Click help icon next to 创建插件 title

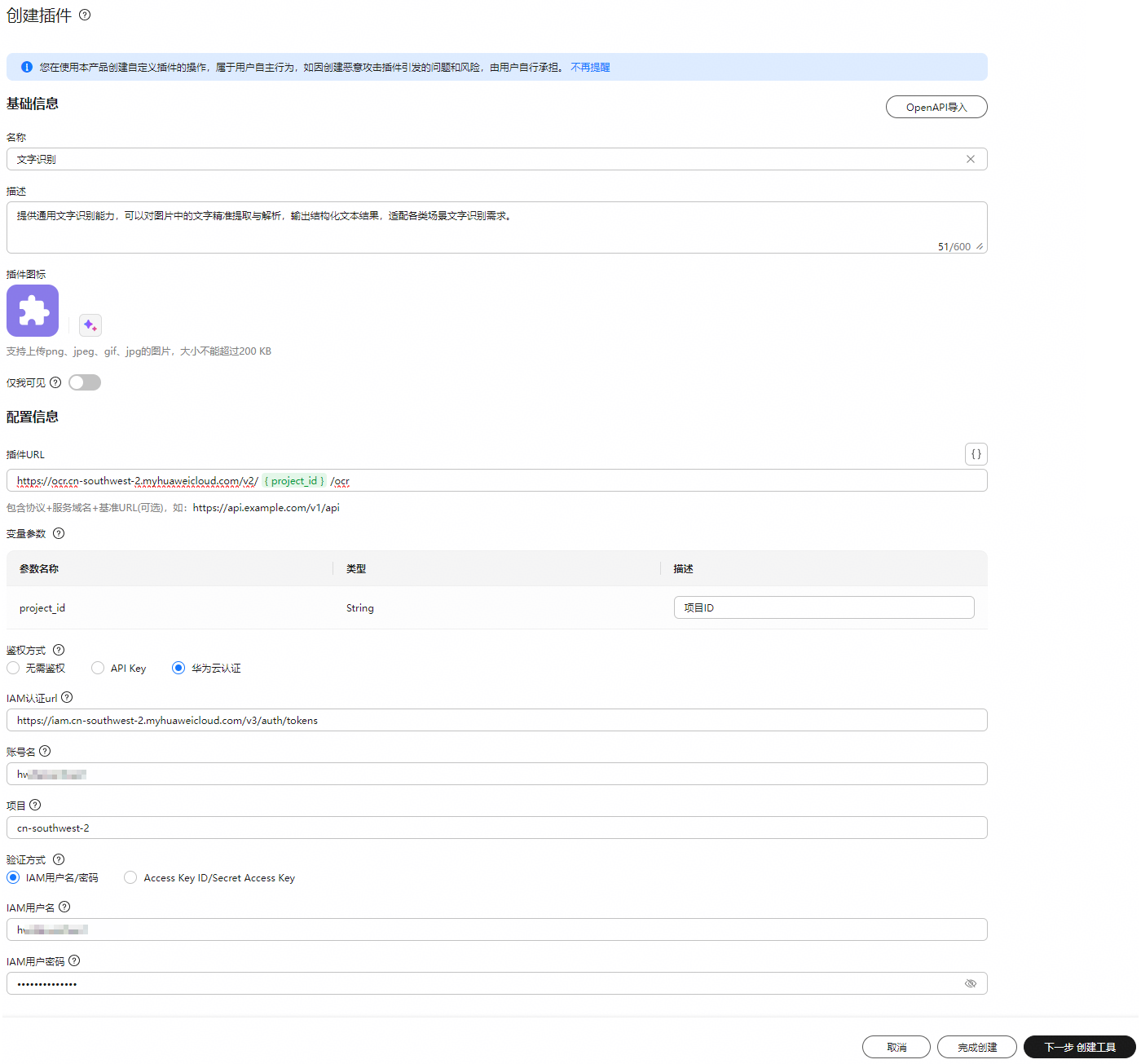pos(85,15)
